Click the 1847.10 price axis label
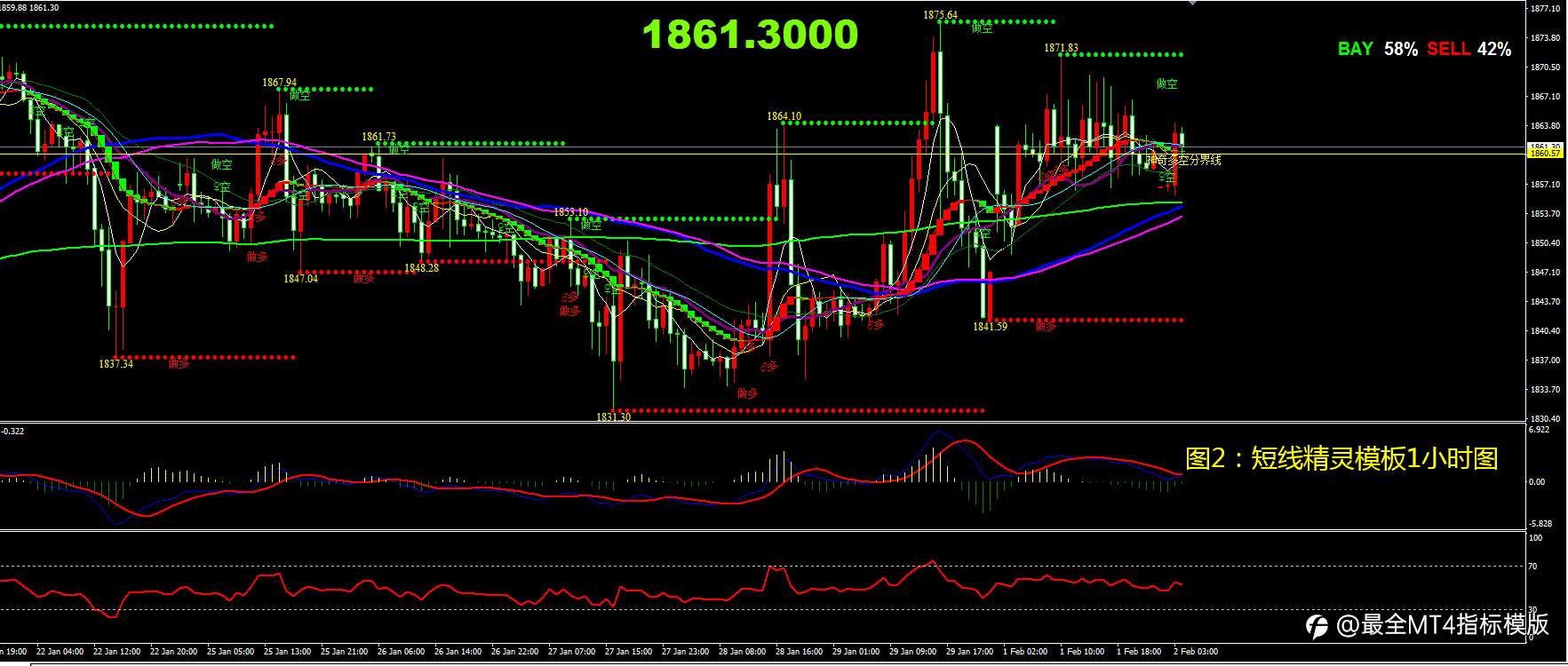1568x666 pixels. pyautogui.click(x=1546, y=273)
